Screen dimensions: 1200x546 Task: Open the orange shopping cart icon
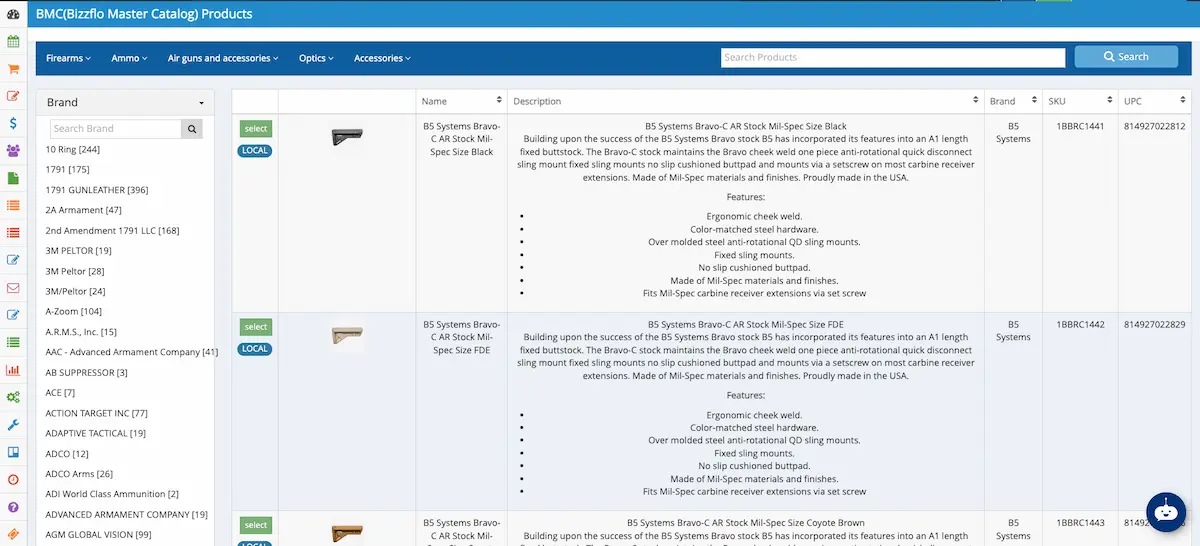[13, 69]
